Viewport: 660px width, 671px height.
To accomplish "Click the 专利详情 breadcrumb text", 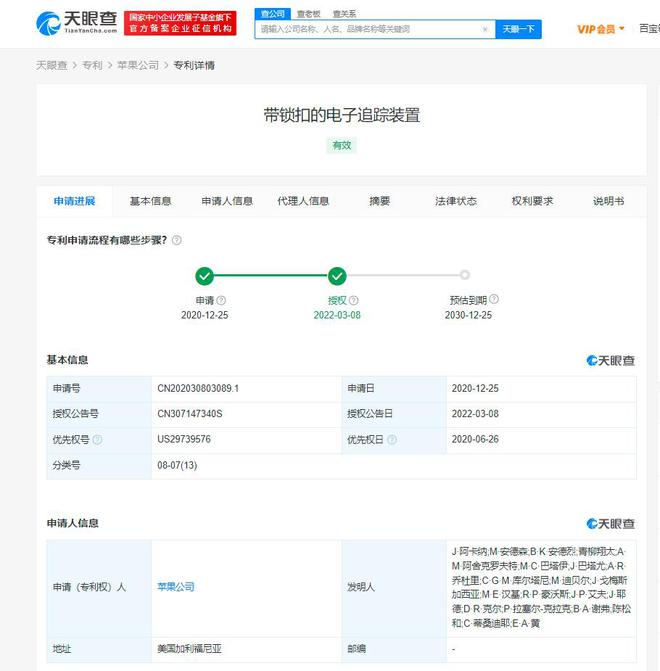I will click(194, 65).
